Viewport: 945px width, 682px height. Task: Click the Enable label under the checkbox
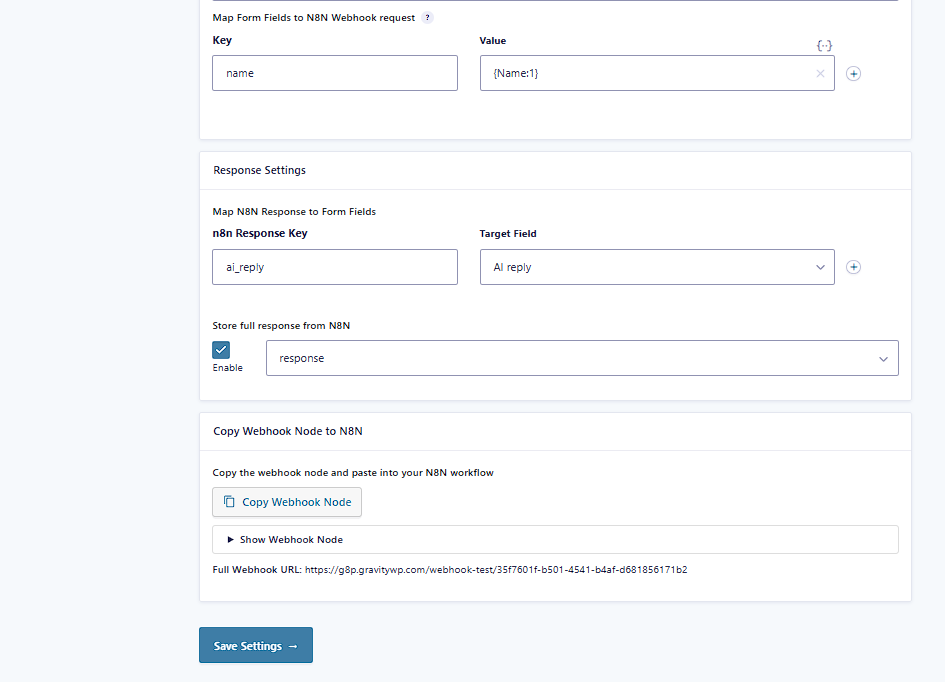[227, 368]
